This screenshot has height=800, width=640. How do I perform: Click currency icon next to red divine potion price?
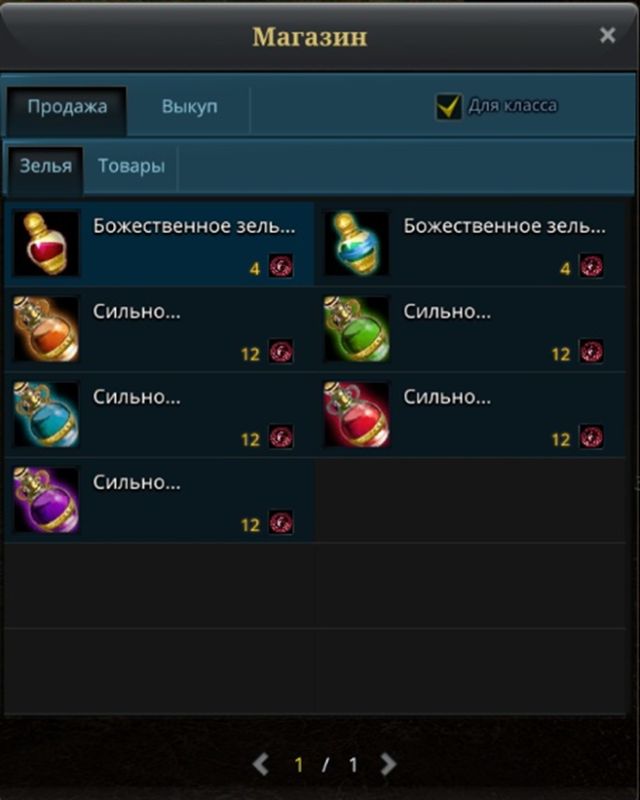(x=281, y=266)
